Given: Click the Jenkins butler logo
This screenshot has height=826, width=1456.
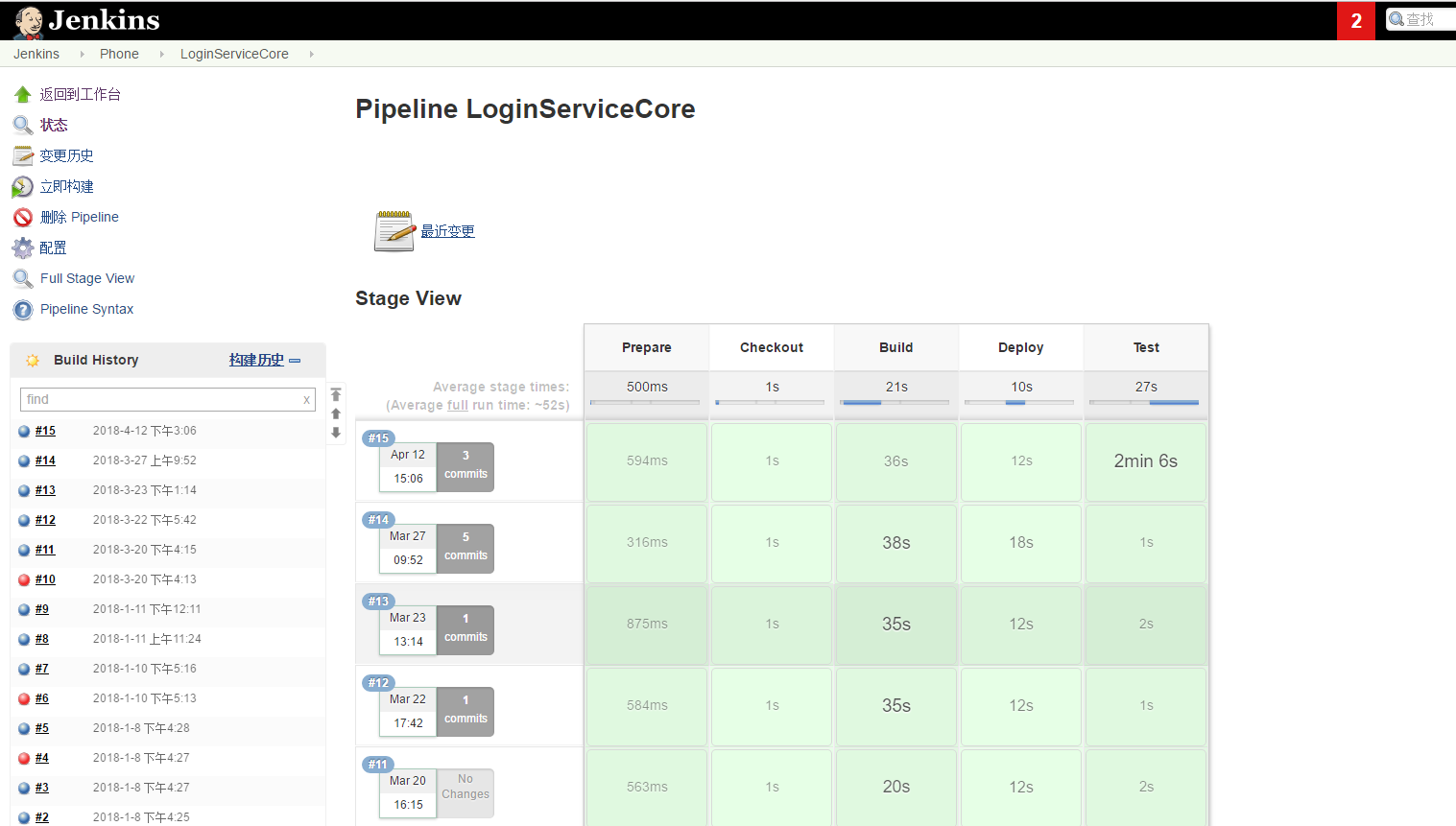Looking at the screenshot, I should point(29,21).
